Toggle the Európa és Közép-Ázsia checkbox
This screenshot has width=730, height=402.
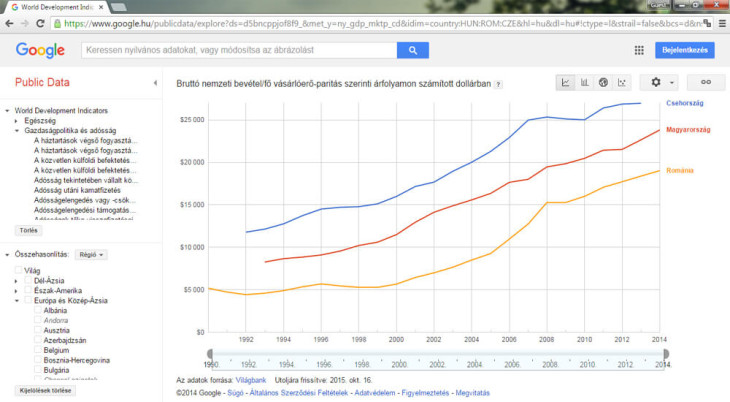tap(28, 300)
